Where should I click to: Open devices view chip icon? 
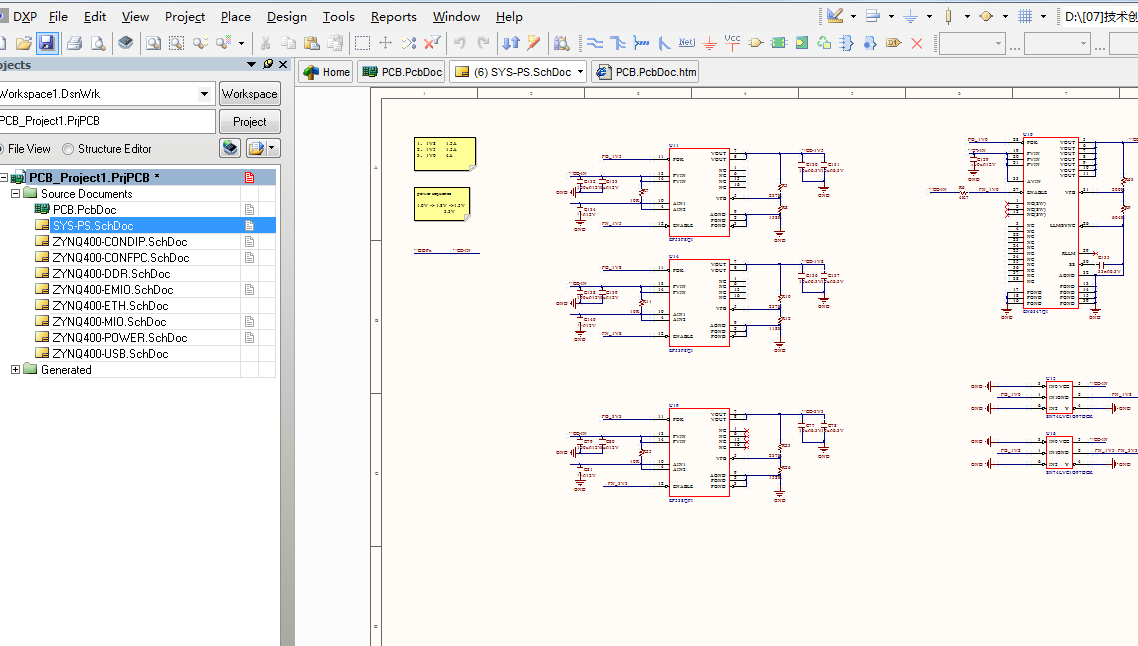point(126,43)
